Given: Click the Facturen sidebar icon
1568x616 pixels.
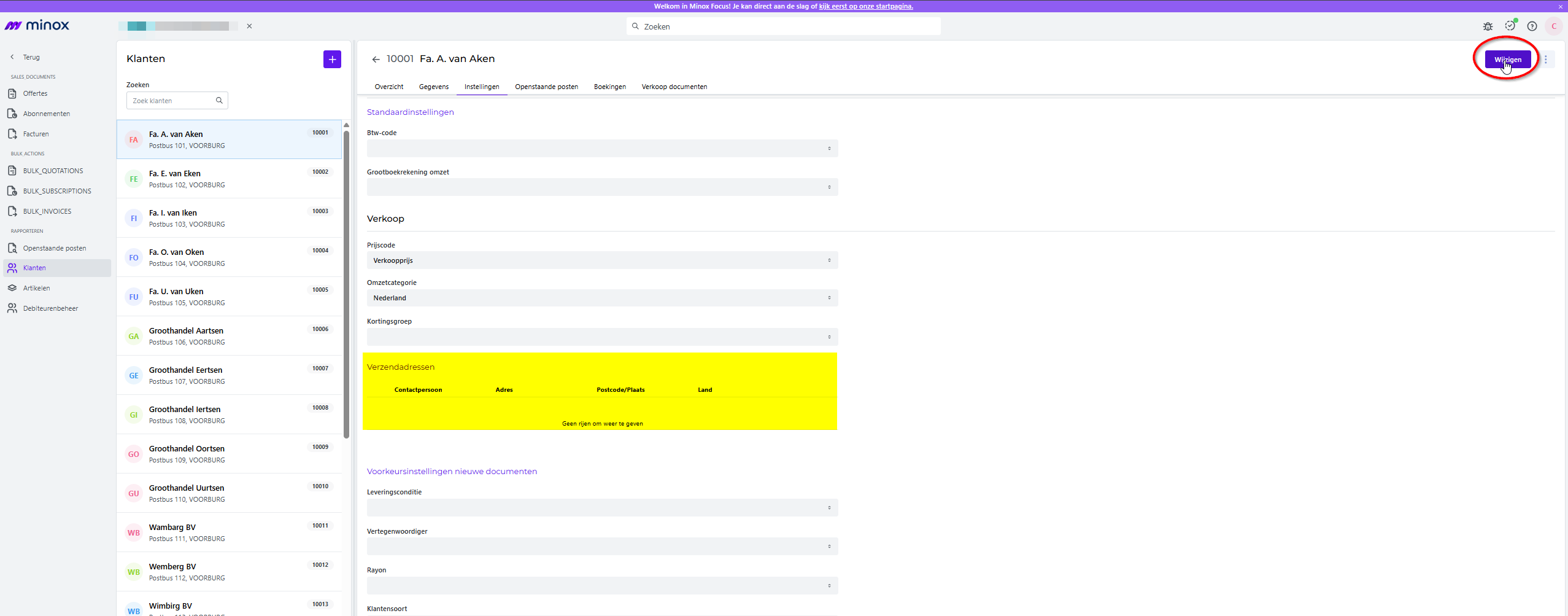Looking at the screenshot, I should click(12, 134).
